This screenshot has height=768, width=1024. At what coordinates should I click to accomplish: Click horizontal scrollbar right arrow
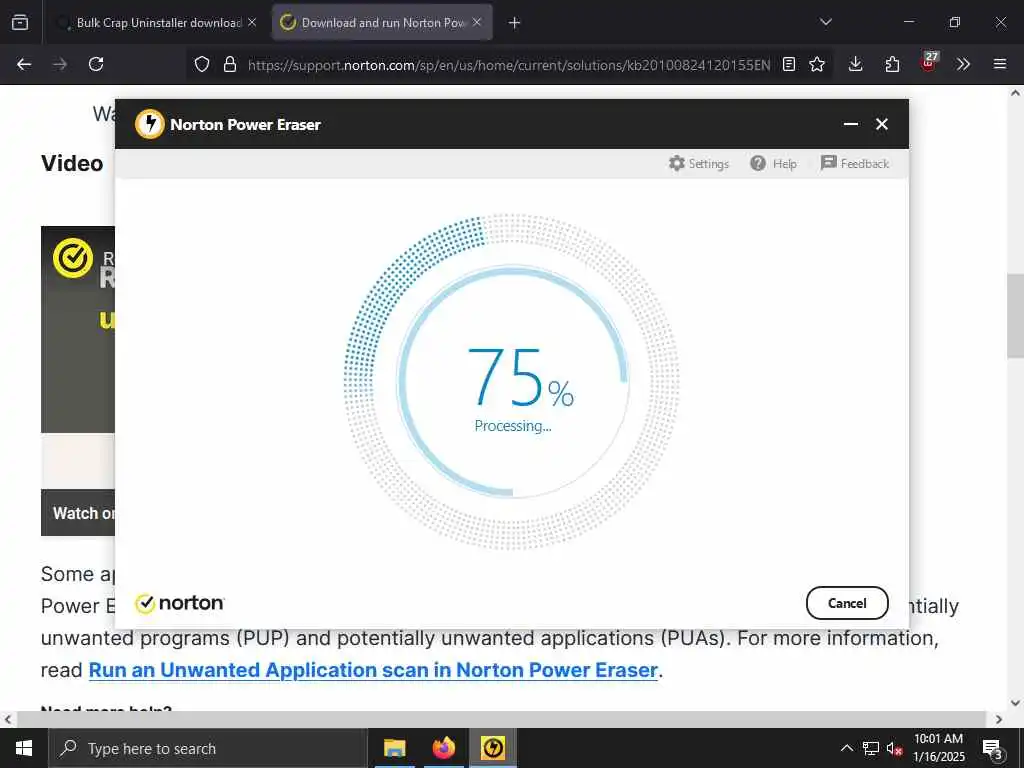(999, 720)
